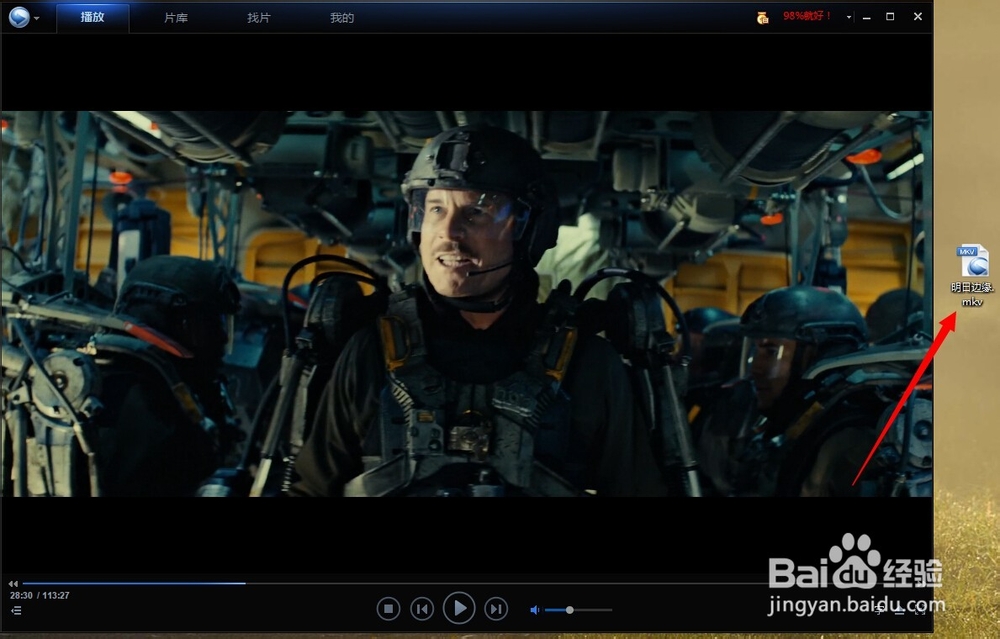Close the video player window

pos(918,17)
